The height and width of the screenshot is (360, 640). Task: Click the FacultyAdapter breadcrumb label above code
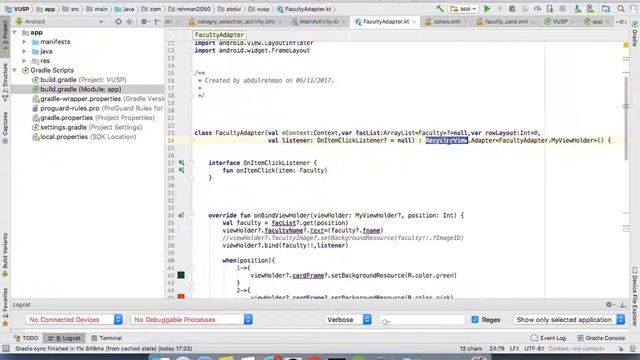click(x=219, y=35)
